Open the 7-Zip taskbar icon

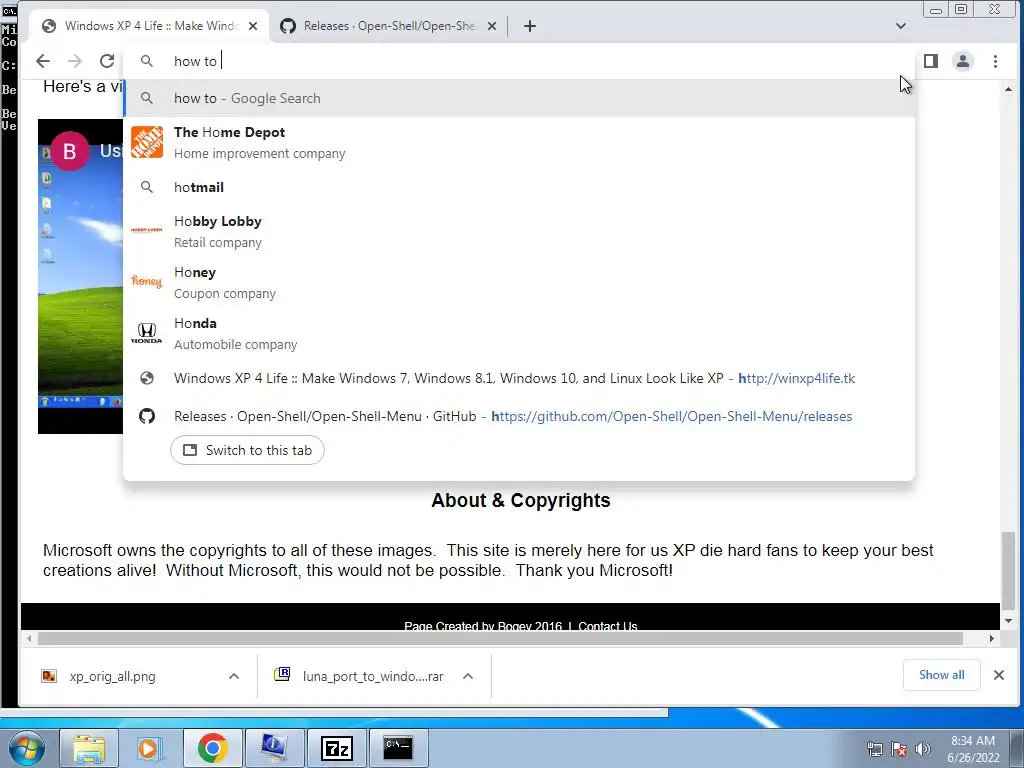point(337,748)
